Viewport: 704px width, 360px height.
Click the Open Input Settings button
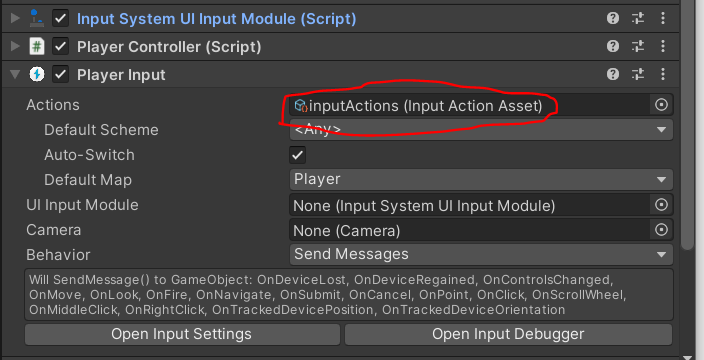[x=182, y=334]
